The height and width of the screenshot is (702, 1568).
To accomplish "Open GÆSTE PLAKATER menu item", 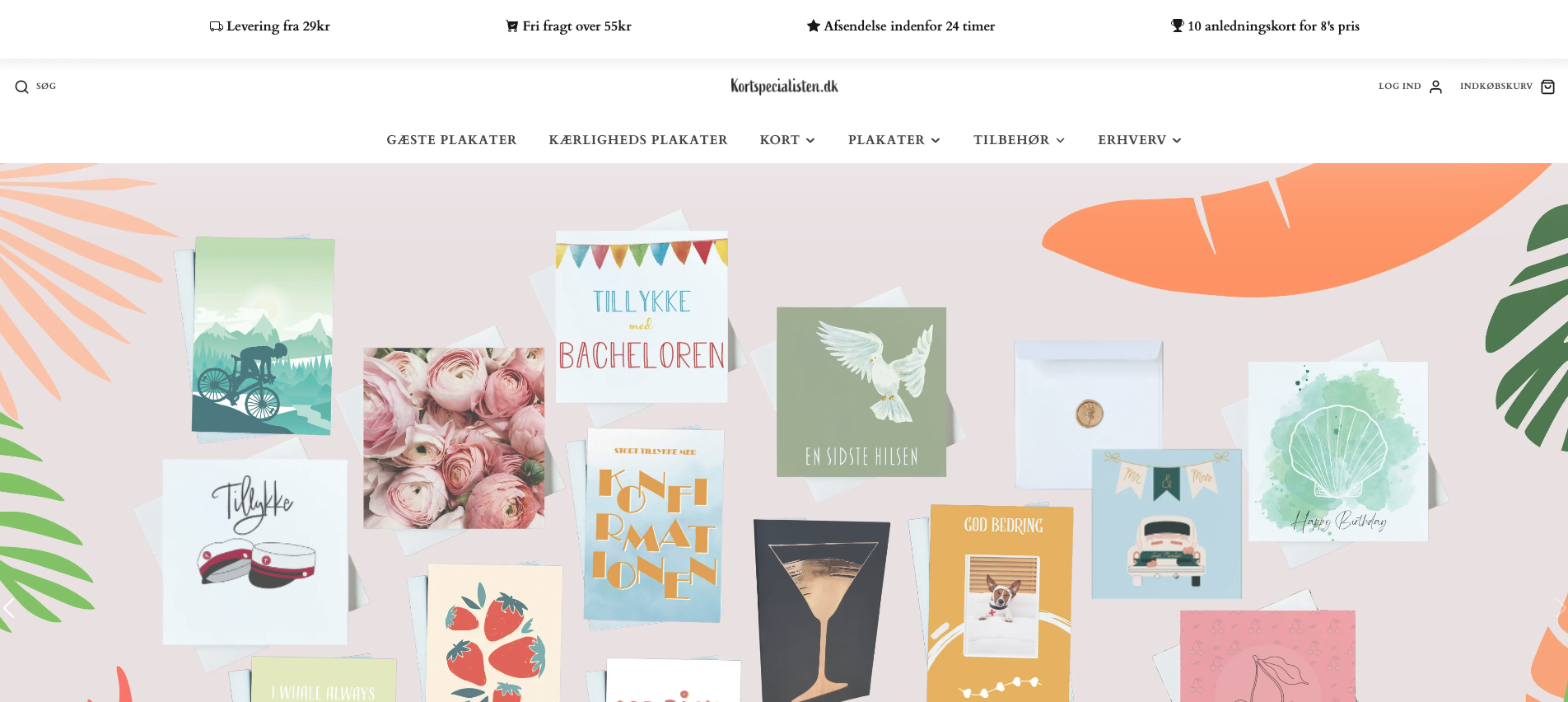I will [451, 140].
